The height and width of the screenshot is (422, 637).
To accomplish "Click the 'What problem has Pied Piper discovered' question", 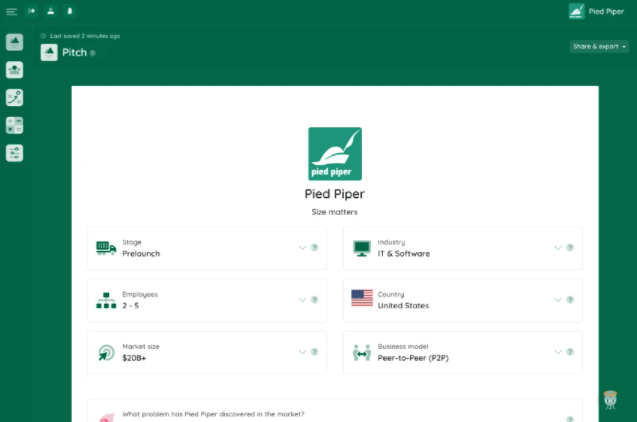I will (x=213, y=414).
